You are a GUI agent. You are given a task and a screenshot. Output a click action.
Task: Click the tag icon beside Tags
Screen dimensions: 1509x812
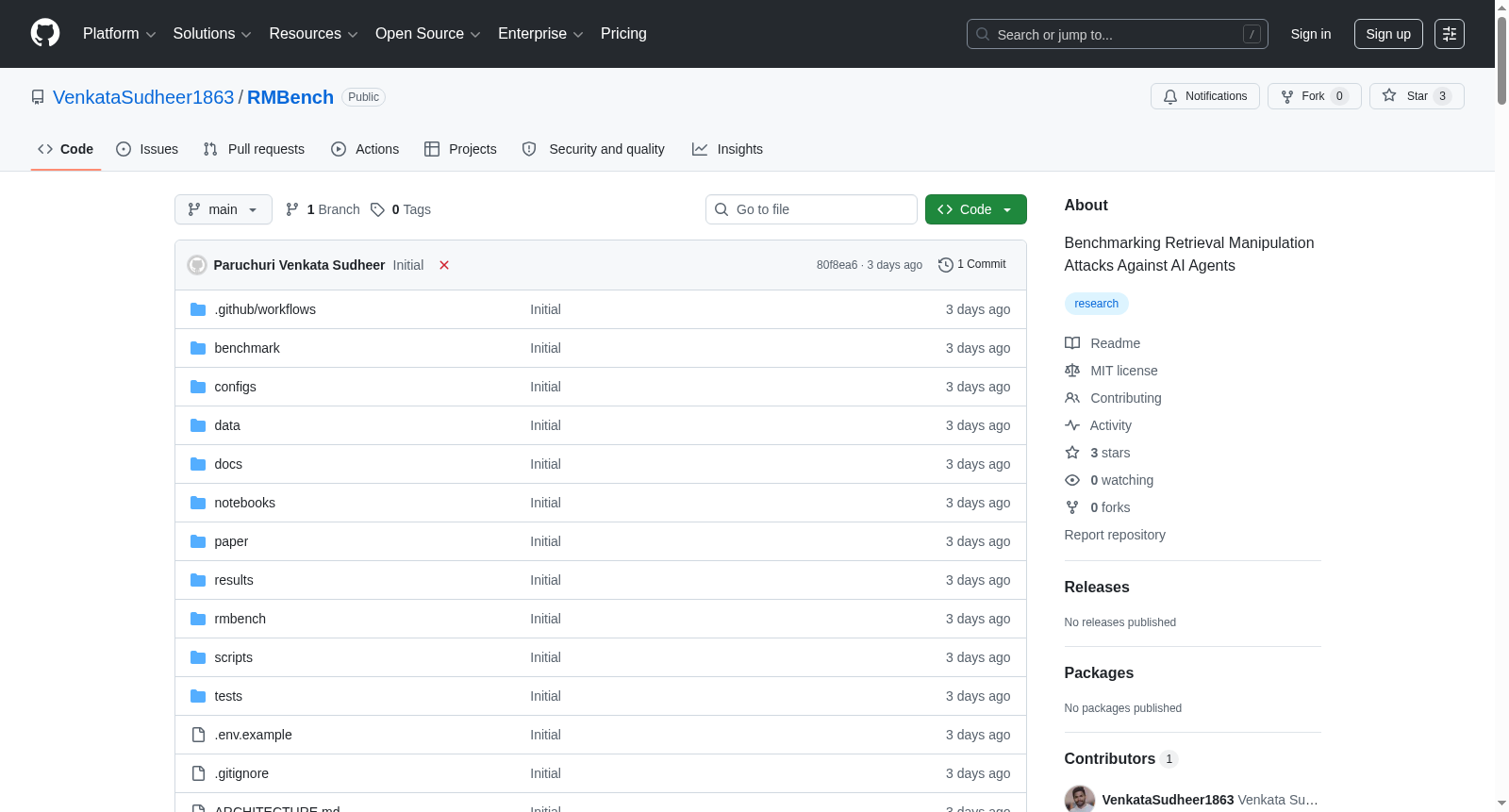[x=377, y=209]
